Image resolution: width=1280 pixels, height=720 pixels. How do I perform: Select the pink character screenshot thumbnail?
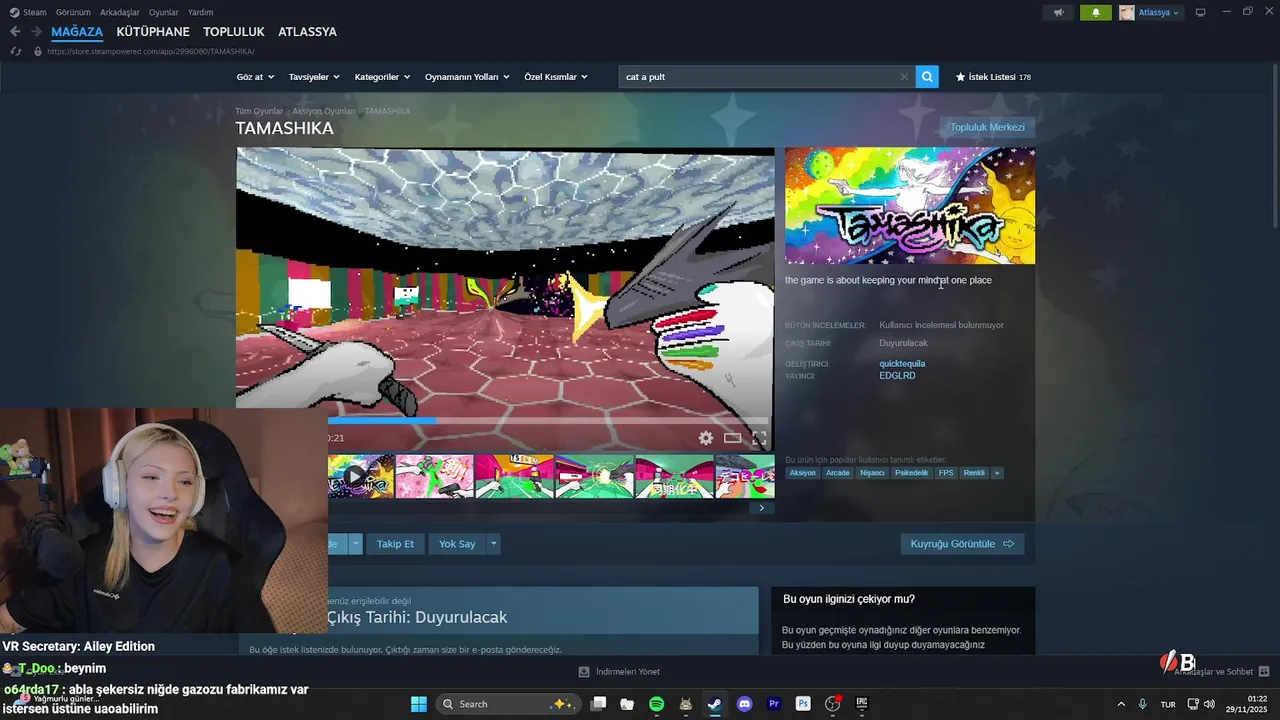434,476
